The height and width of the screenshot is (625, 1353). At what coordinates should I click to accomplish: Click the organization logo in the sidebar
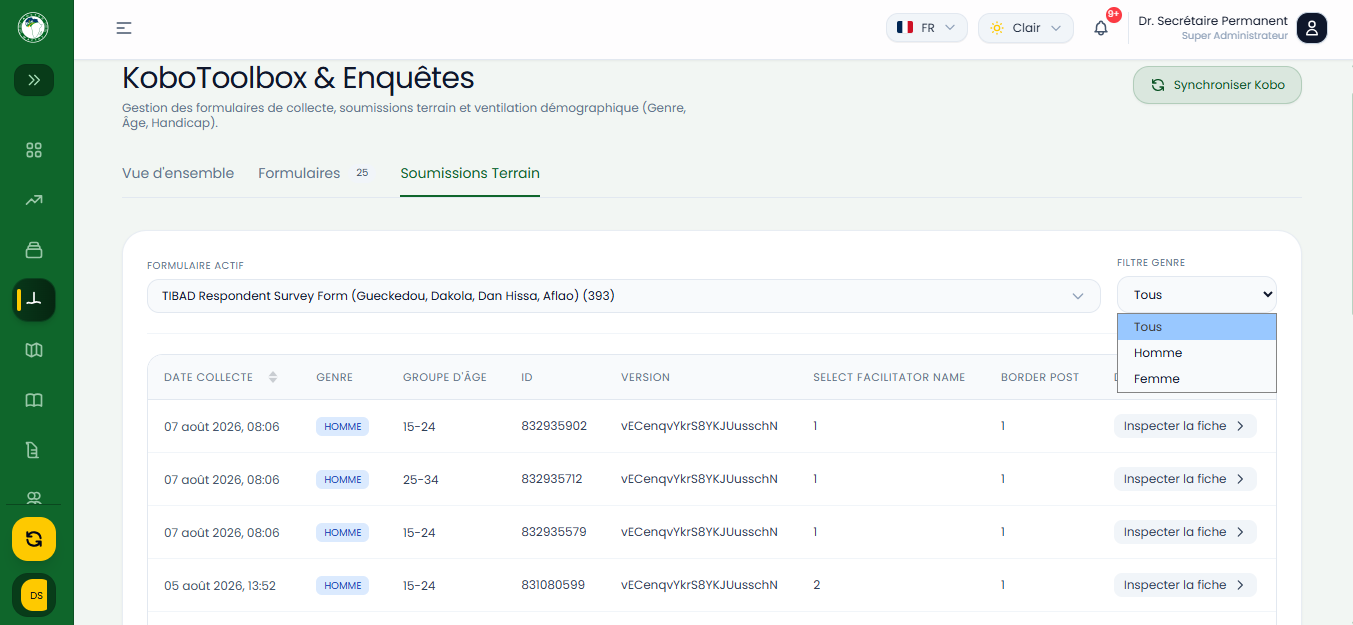coord(34,27)
